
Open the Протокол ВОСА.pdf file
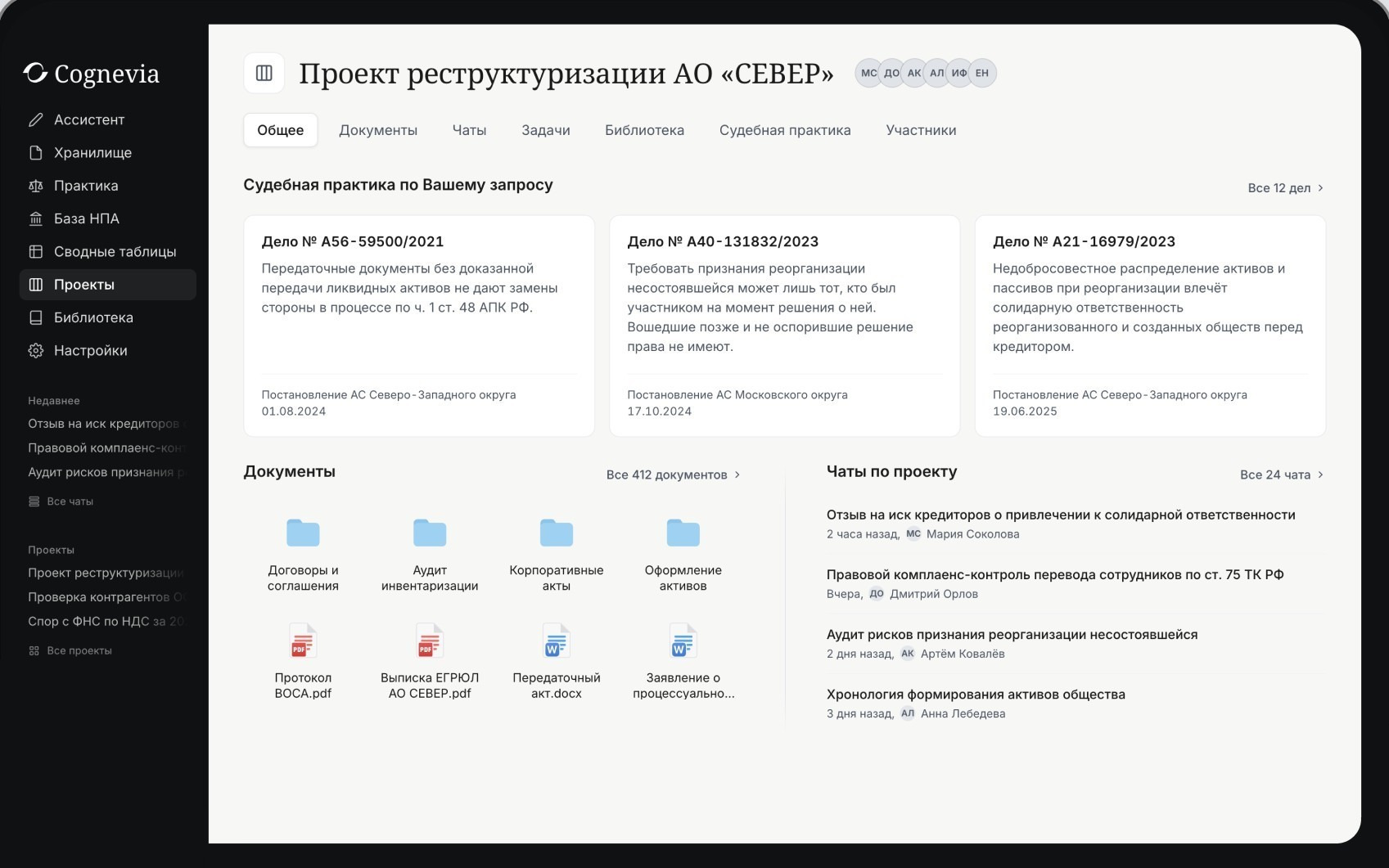(303, 662)
